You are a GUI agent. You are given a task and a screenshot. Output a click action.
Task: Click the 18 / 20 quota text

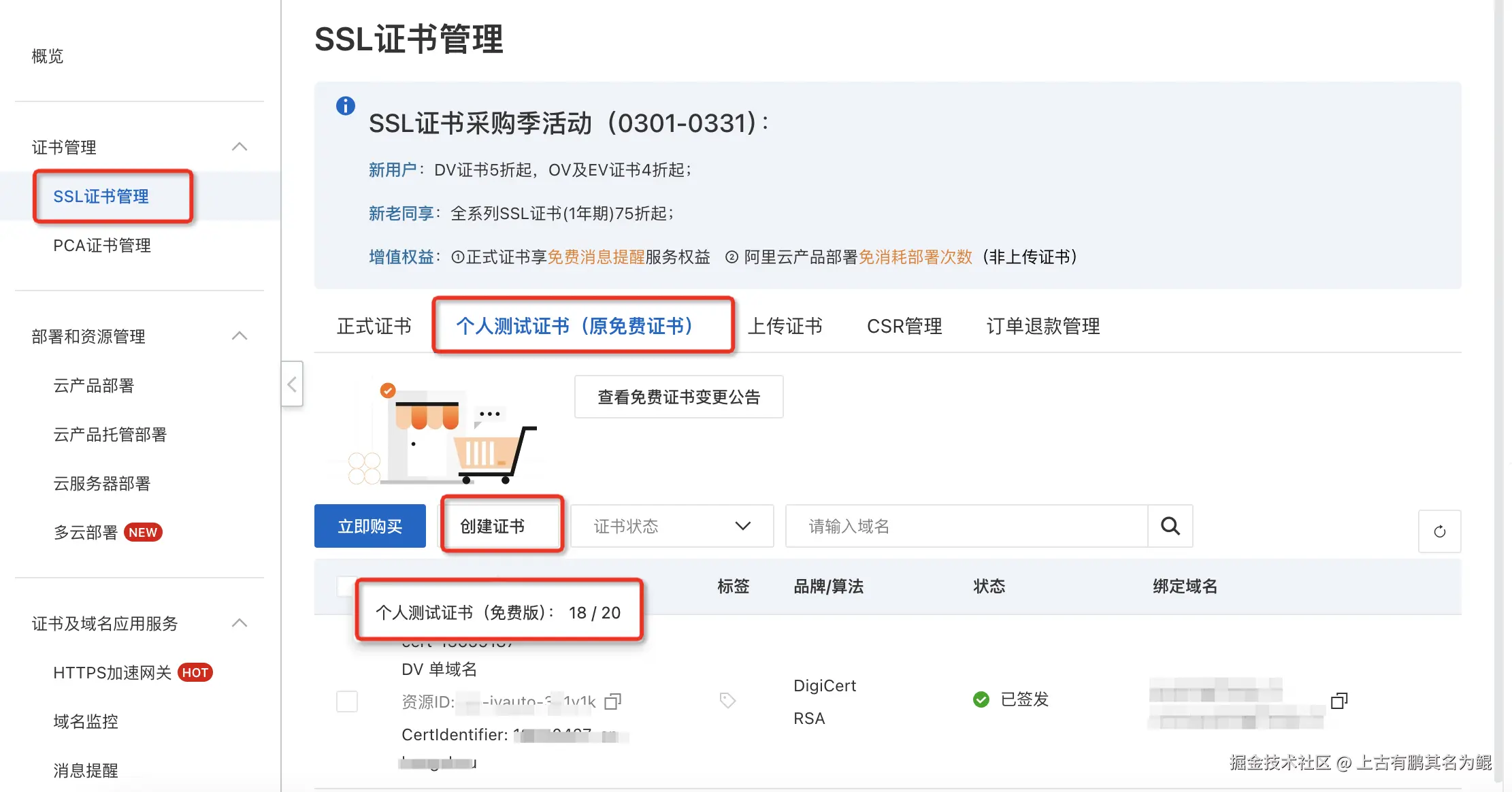(595, 613)
